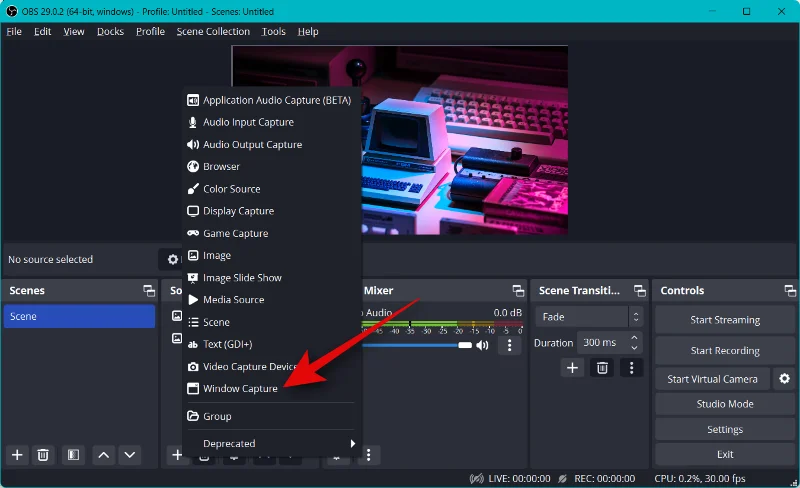Image resolution: width=800 pixels, height=488 pixels.
Task: Open the Tools menu
Action: (273, 32)
